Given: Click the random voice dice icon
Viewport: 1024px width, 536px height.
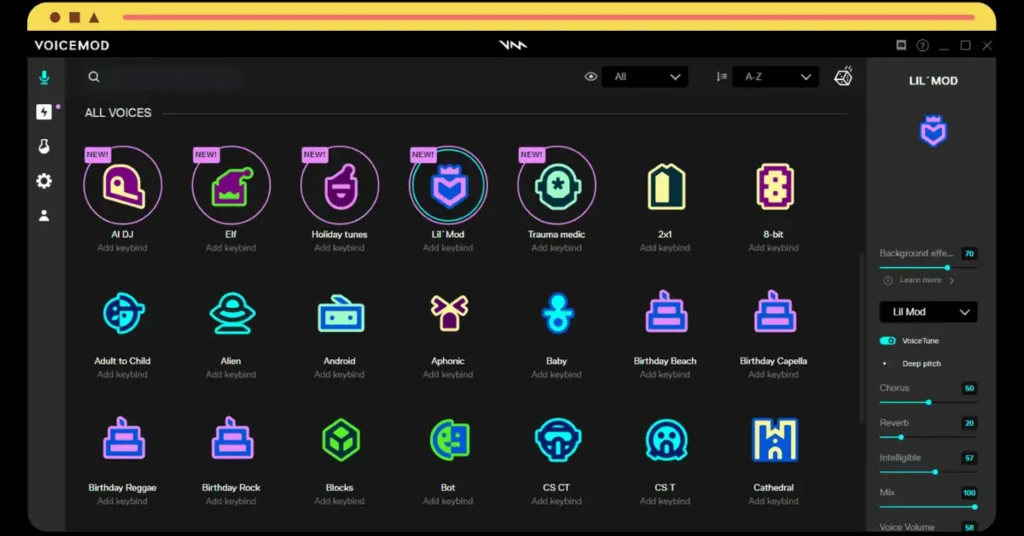Looking at the screenshot, I should coord(843,76).
